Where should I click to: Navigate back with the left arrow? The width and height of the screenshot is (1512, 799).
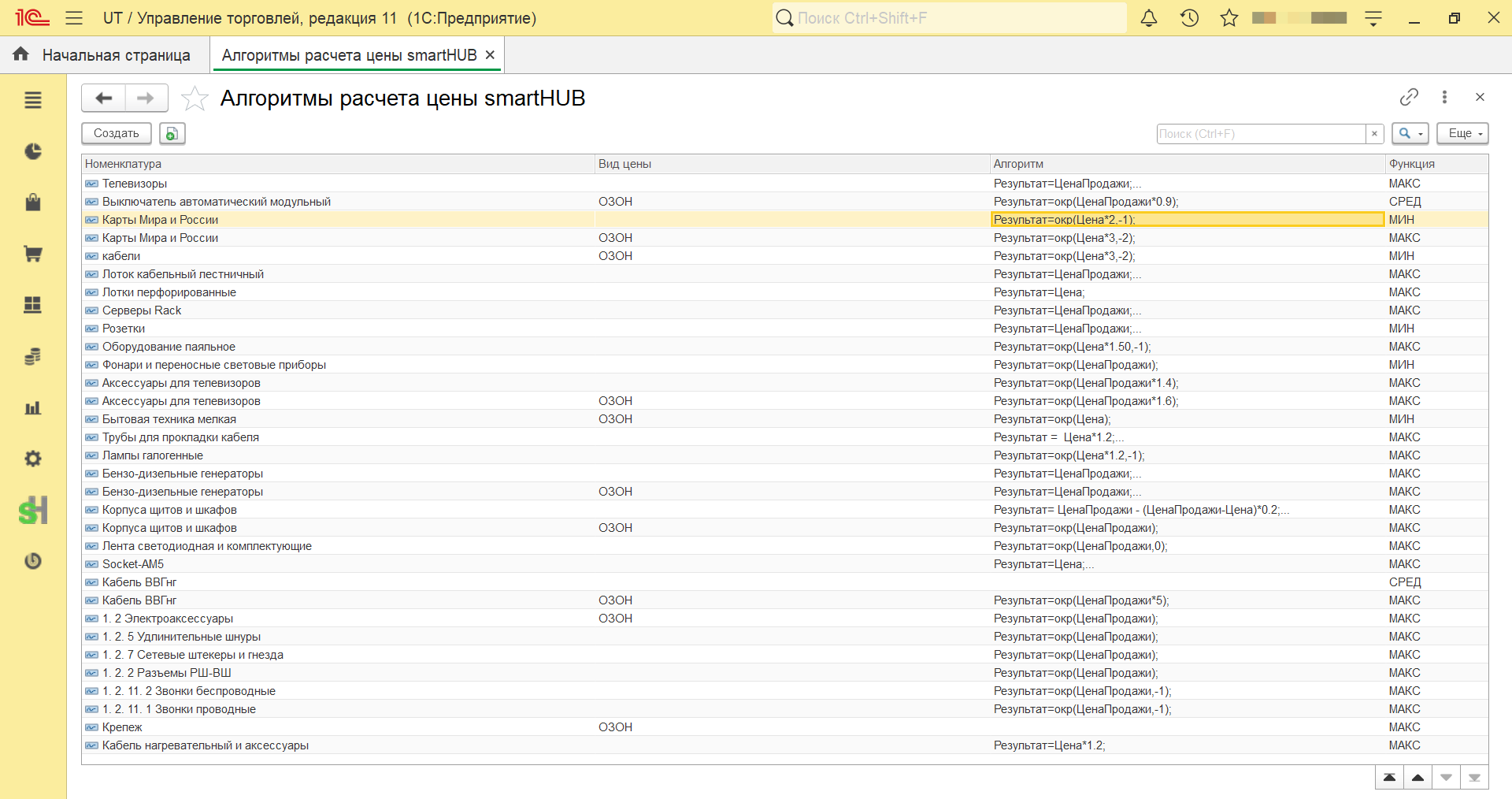(103, 98)
